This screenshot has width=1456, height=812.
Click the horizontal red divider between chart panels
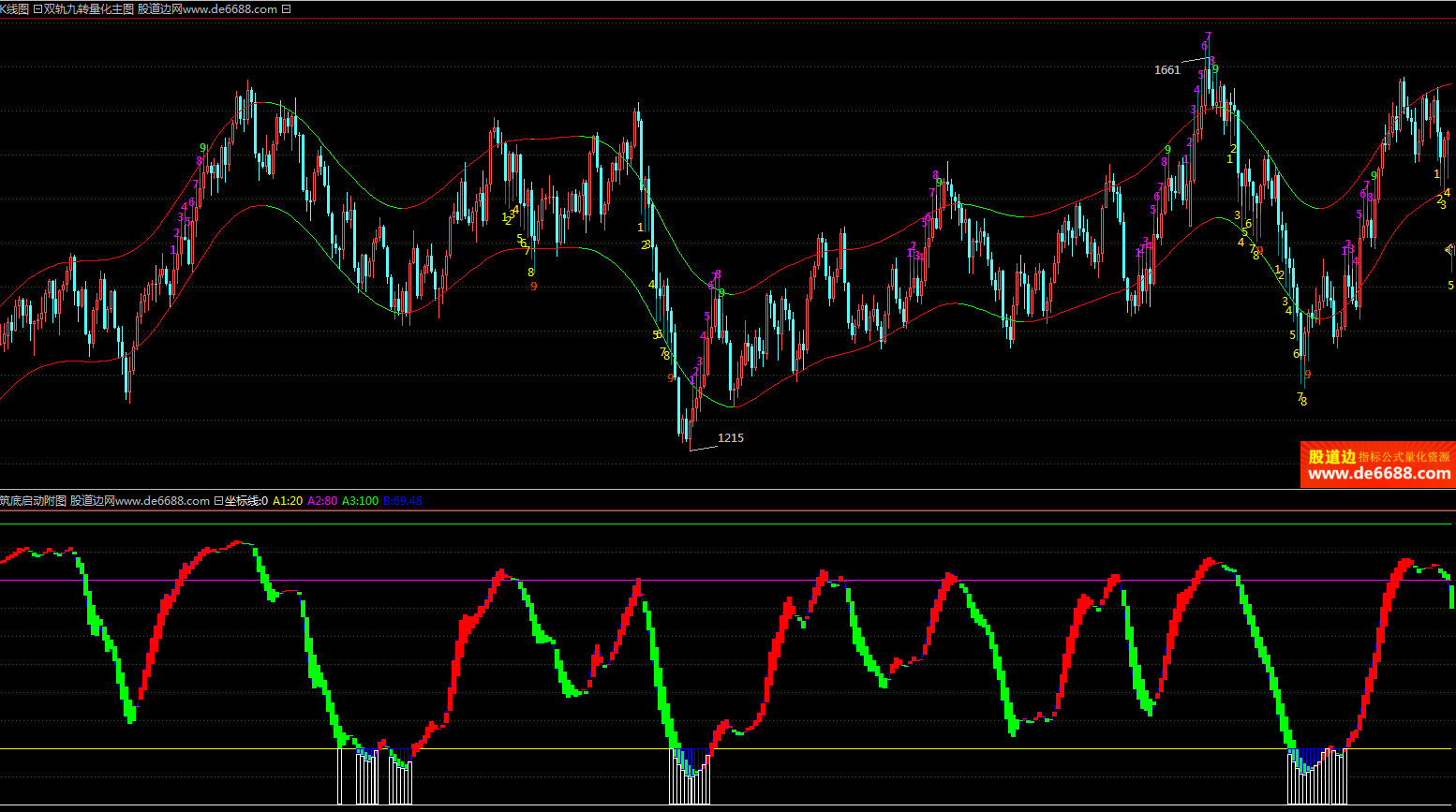[x=728, y=510]
